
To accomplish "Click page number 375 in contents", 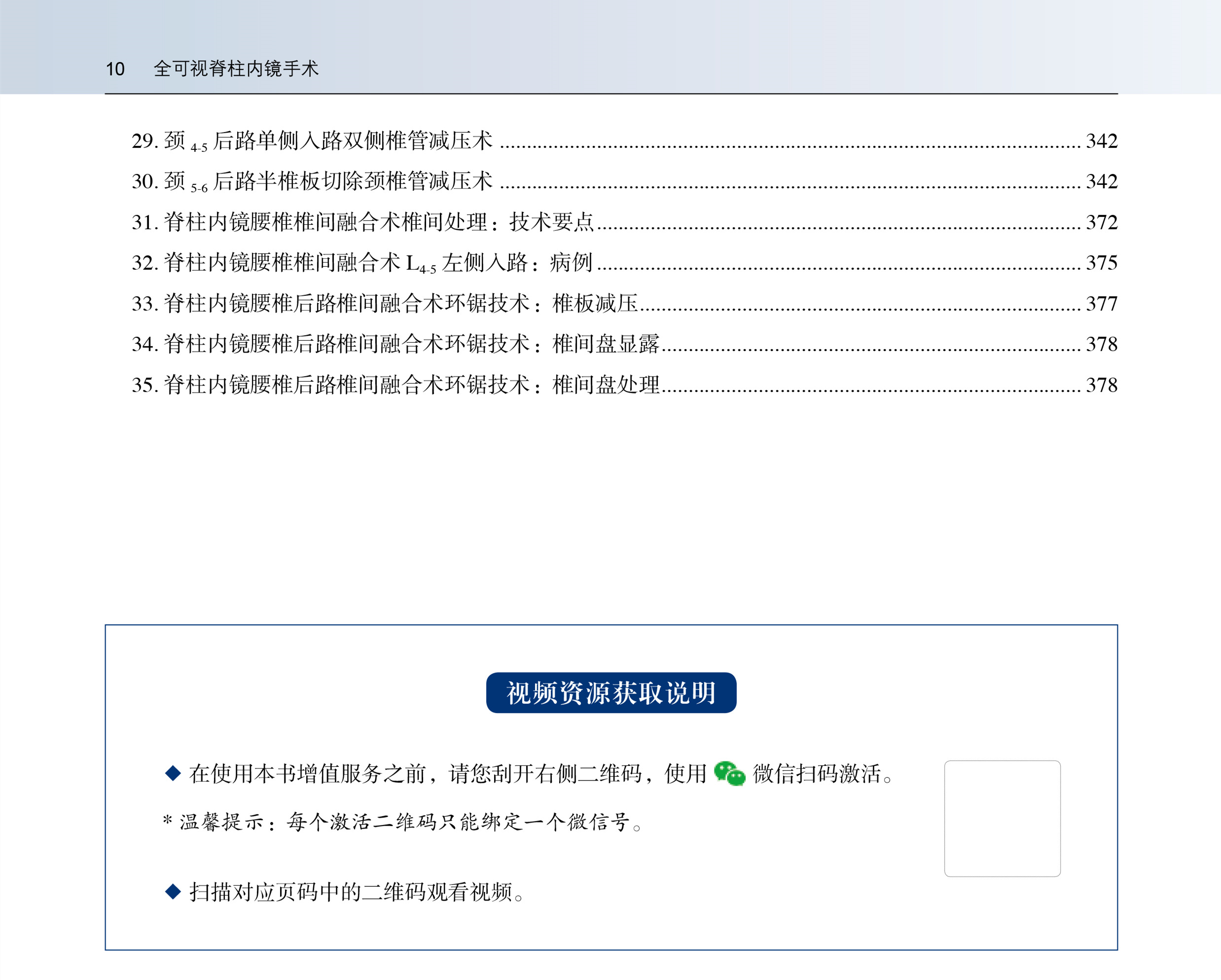I will [1101, 263].
